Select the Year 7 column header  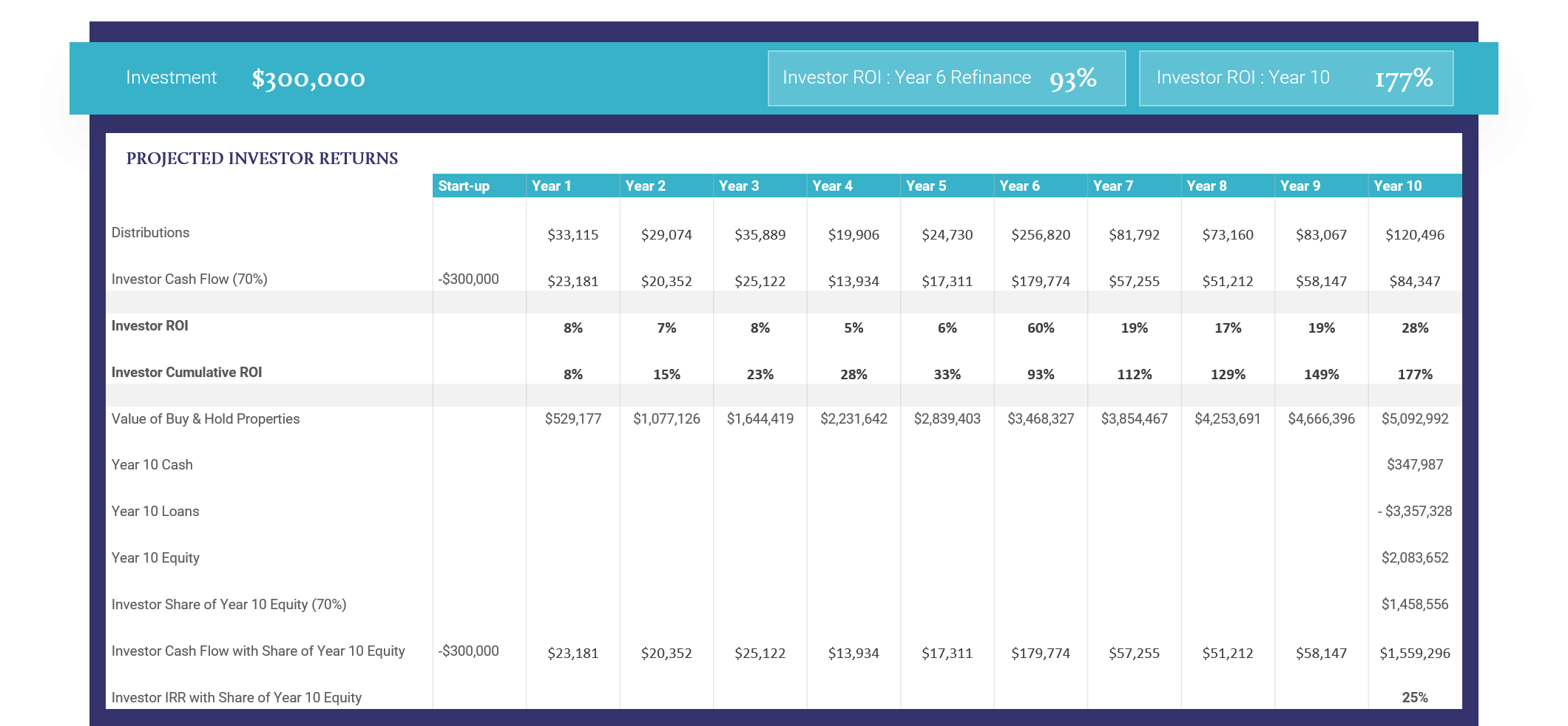1135,186
